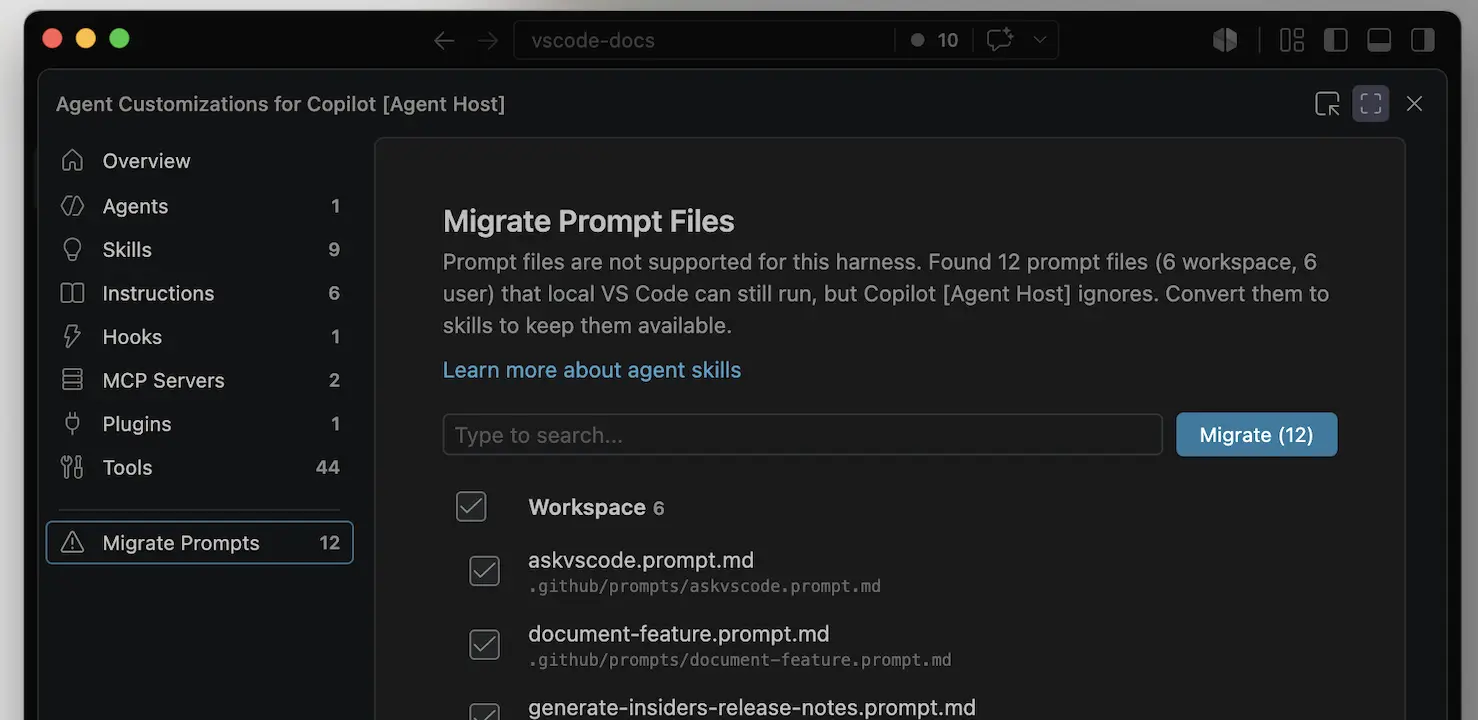
Task: Uncheck generate-insiders-release-notes.prompt.md checkbox
Action: (485, 712)
